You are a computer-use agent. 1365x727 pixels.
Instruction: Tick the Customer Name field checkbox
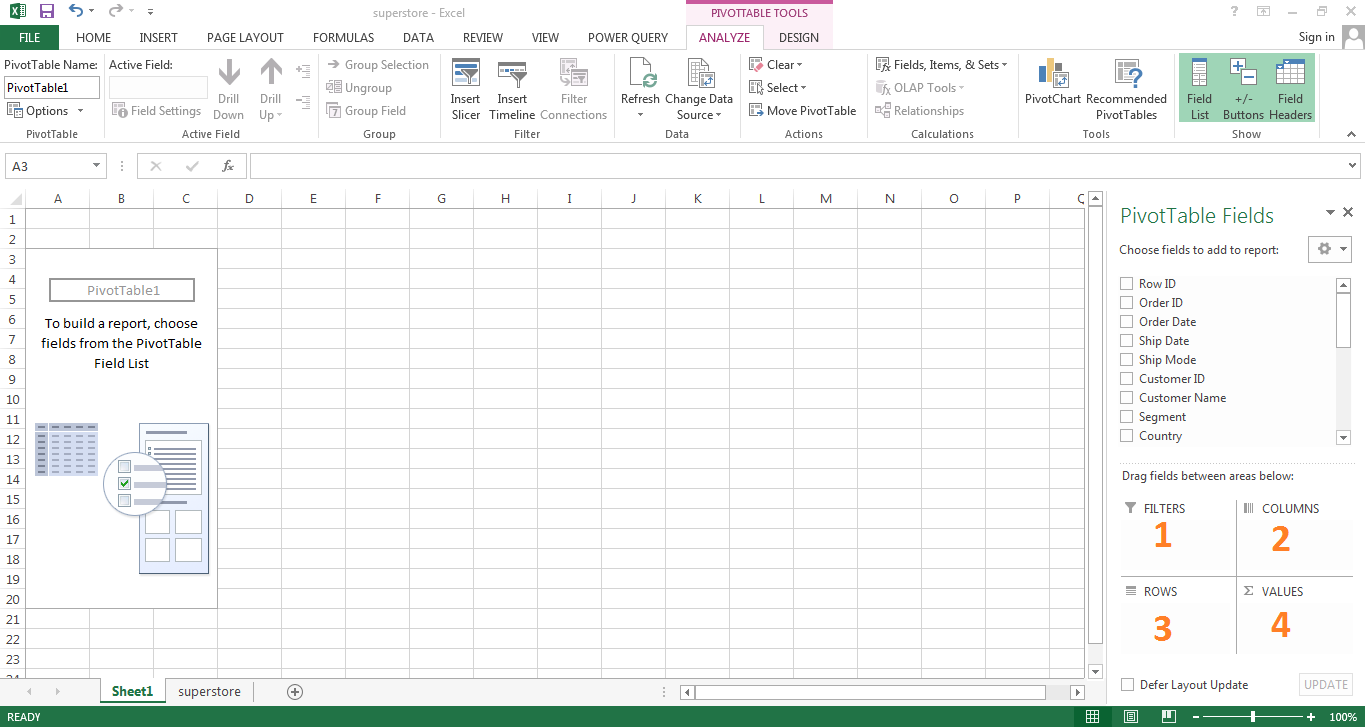[x=1127, y=398]
